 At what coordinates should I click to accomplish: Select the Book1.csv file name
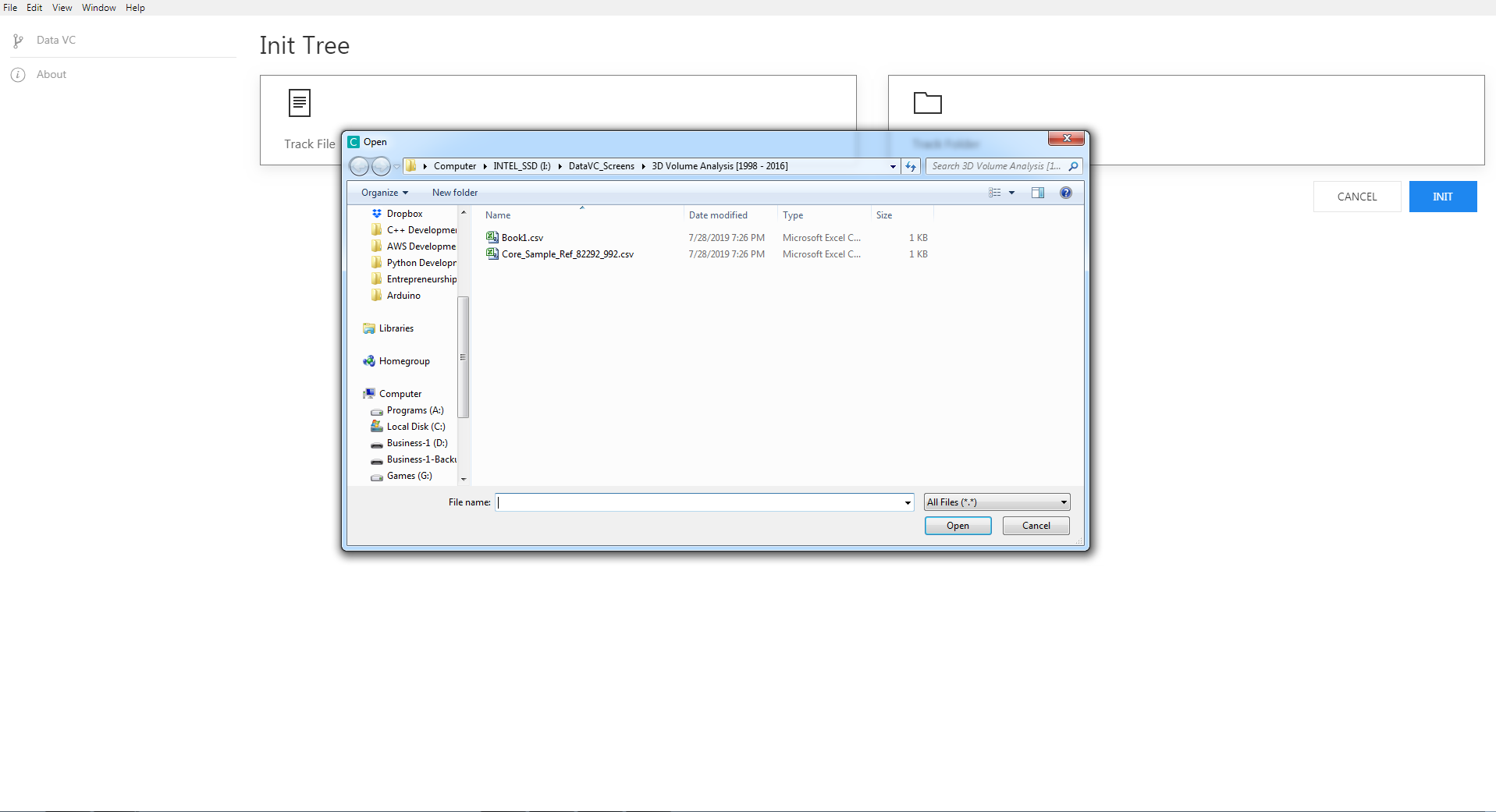[x=522, y=238]
